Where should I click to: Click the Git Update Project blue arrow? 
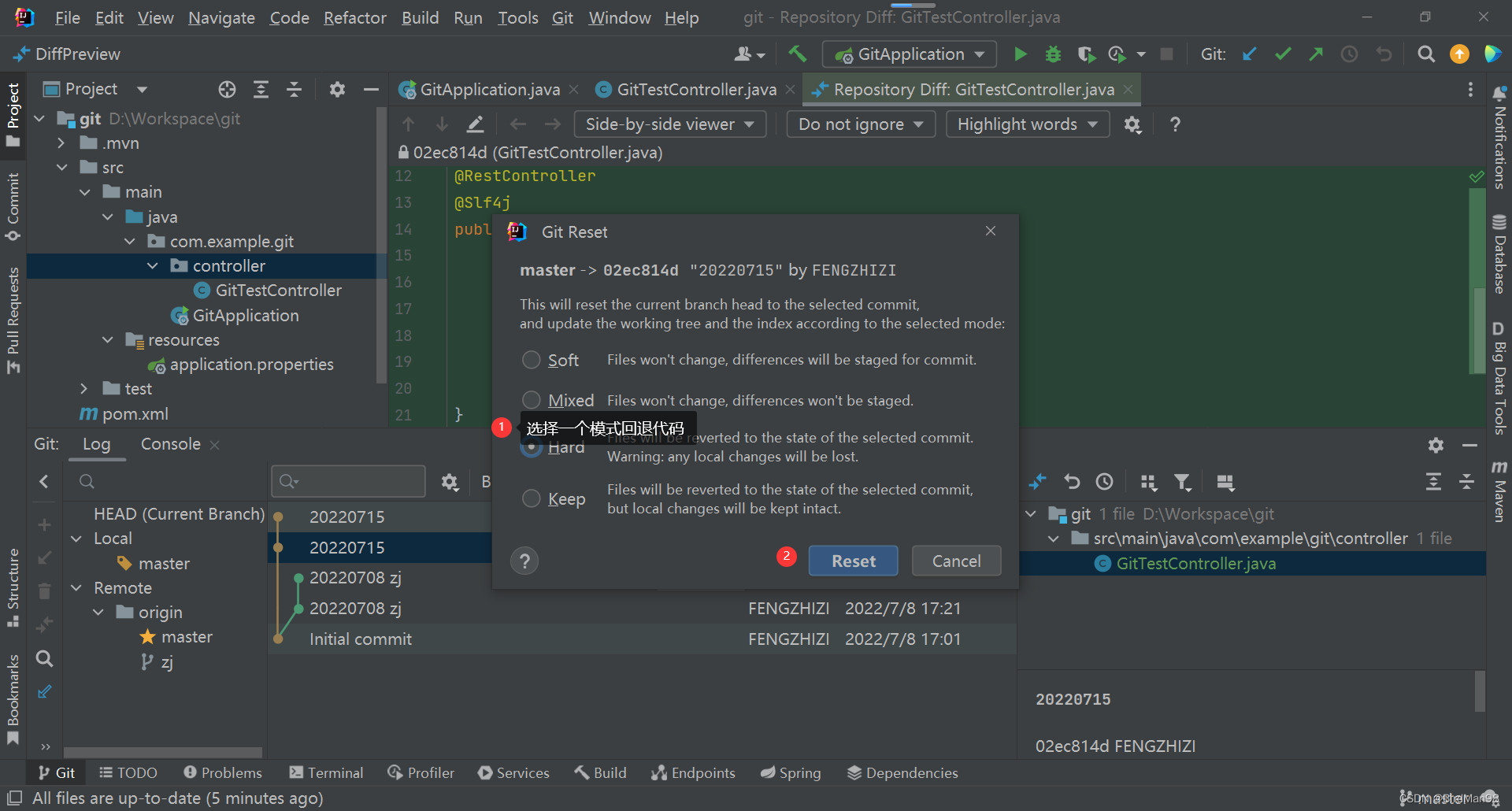(x=1249, y=54)
